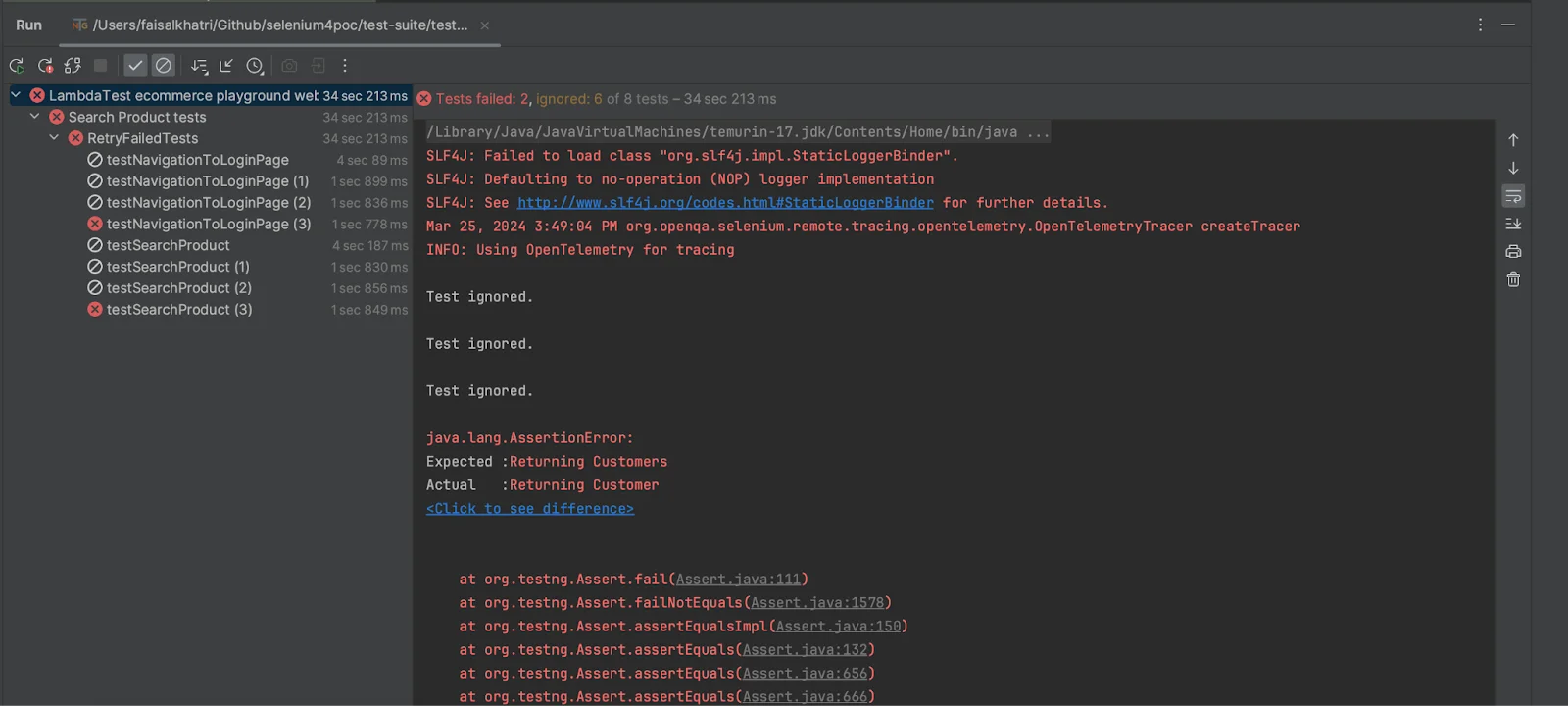Toggle Show Ignored tests button
1568x706 pixels.
pyautogui.click(x=164, y=66)
